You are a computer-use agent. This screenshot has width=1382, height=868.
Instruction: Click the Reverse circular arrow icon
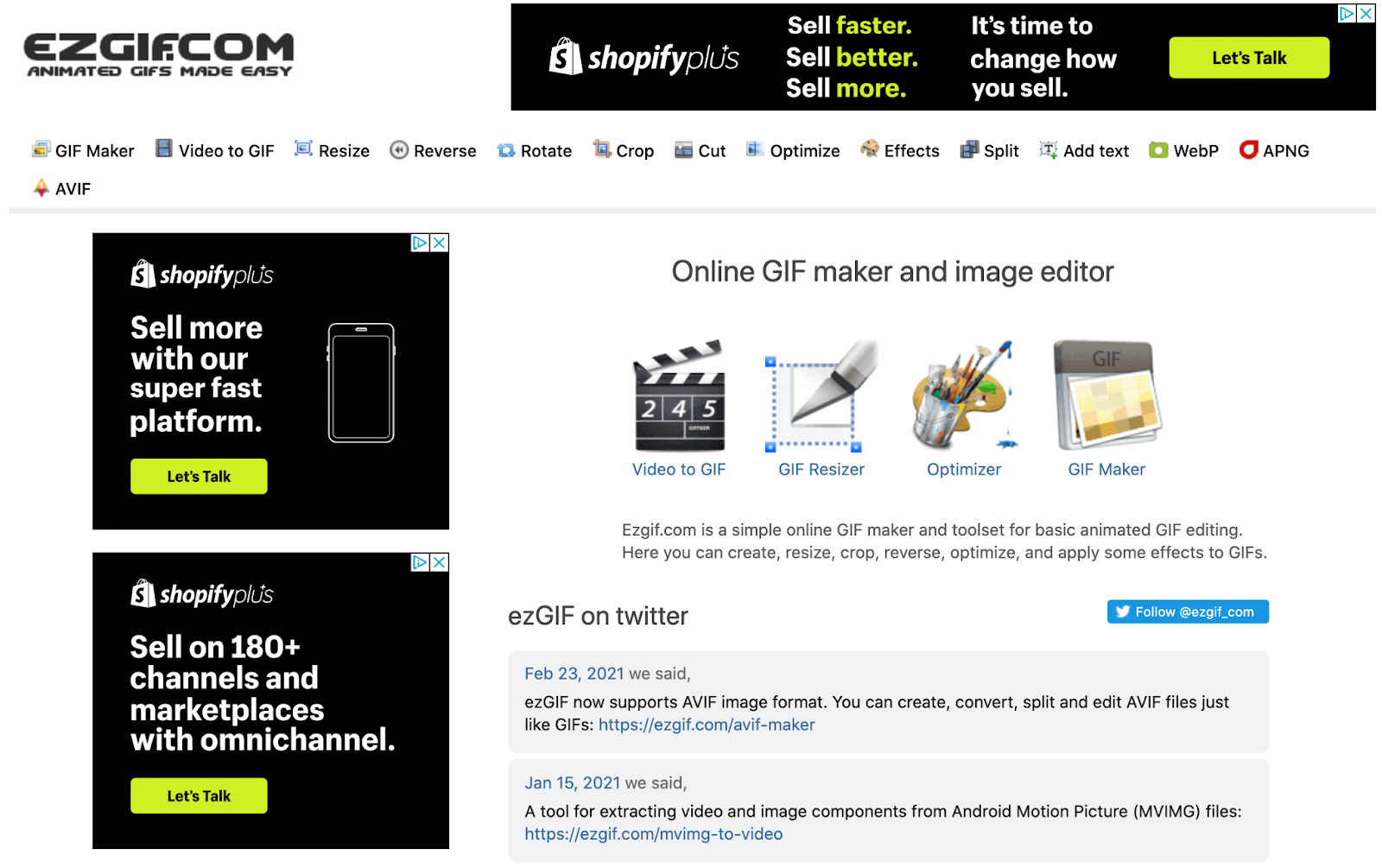pos(398,150)
